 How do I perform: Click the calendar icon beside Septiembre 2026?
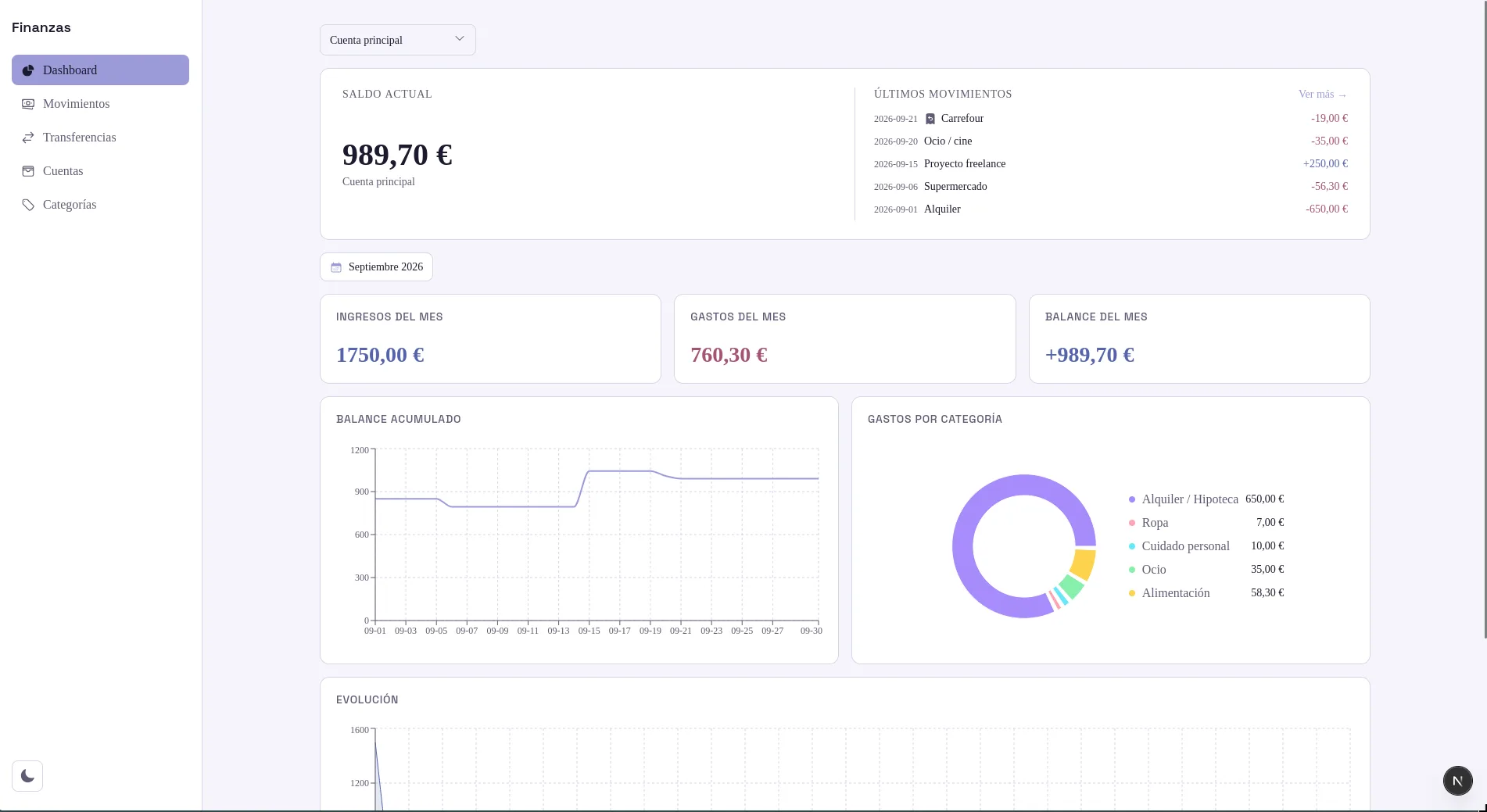point(336,267)
